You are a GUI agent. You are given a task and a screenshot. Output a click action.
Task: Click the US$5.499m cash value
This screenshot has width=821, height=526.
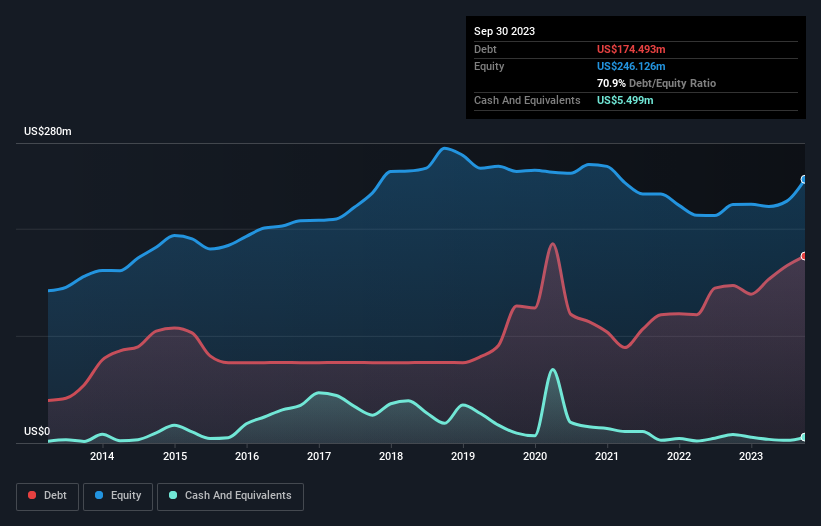click(x=625, y=100)
